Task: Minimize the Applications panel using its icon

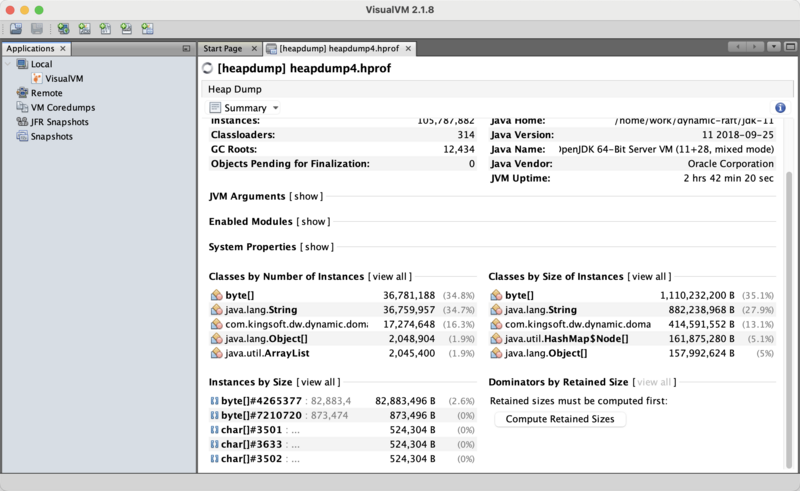Action: click(186, 48)
